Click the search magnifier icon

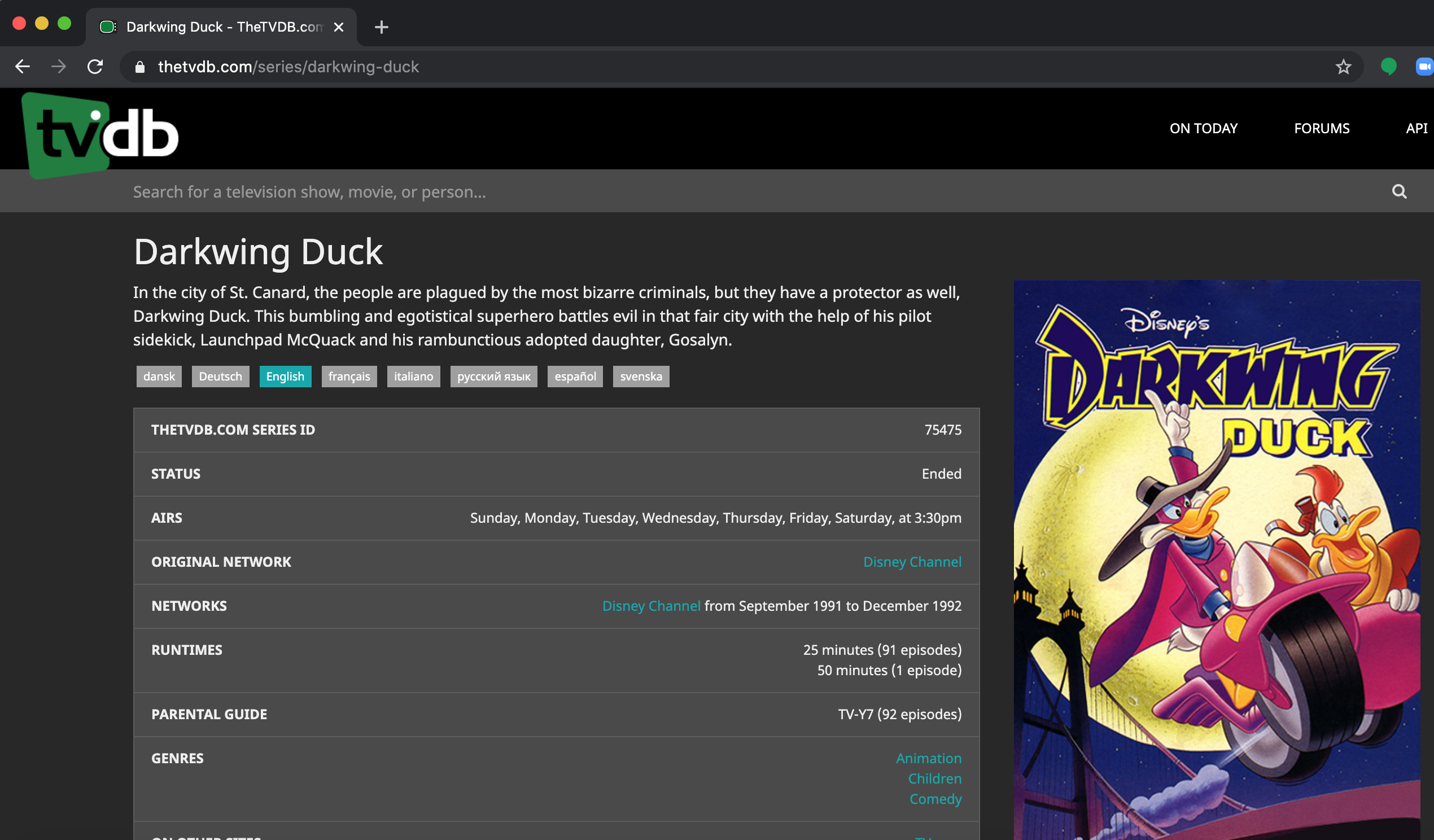point(1400,192)
